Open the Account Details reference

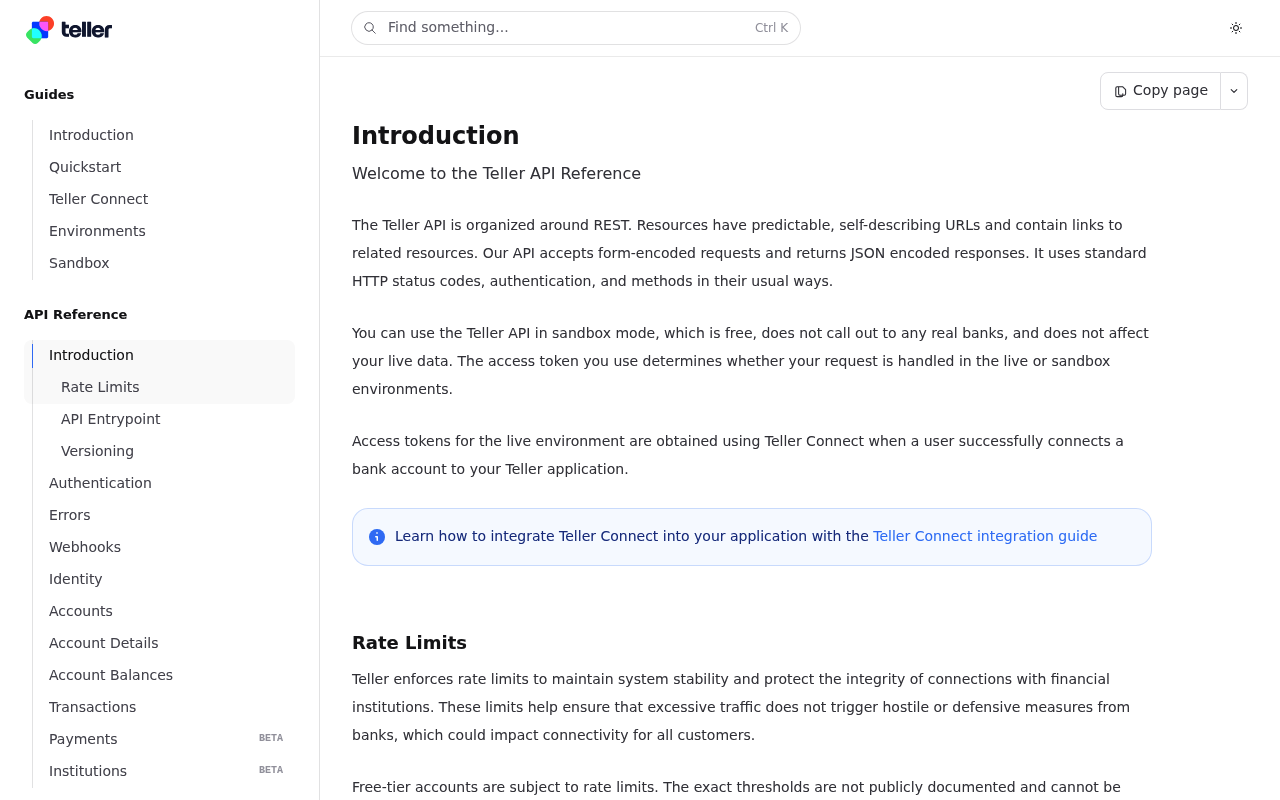(x=104, y=643)
